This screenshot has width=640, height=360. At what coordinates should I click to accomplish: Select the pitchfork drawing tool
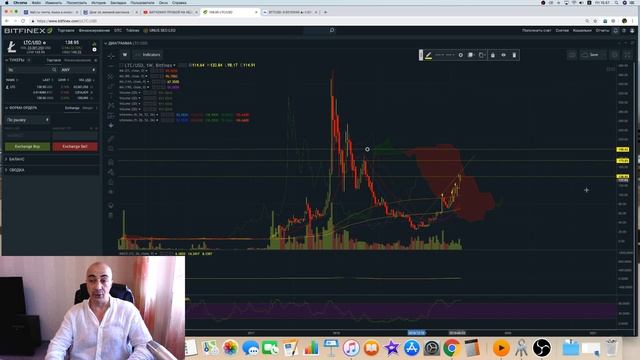tap(111, 76)
